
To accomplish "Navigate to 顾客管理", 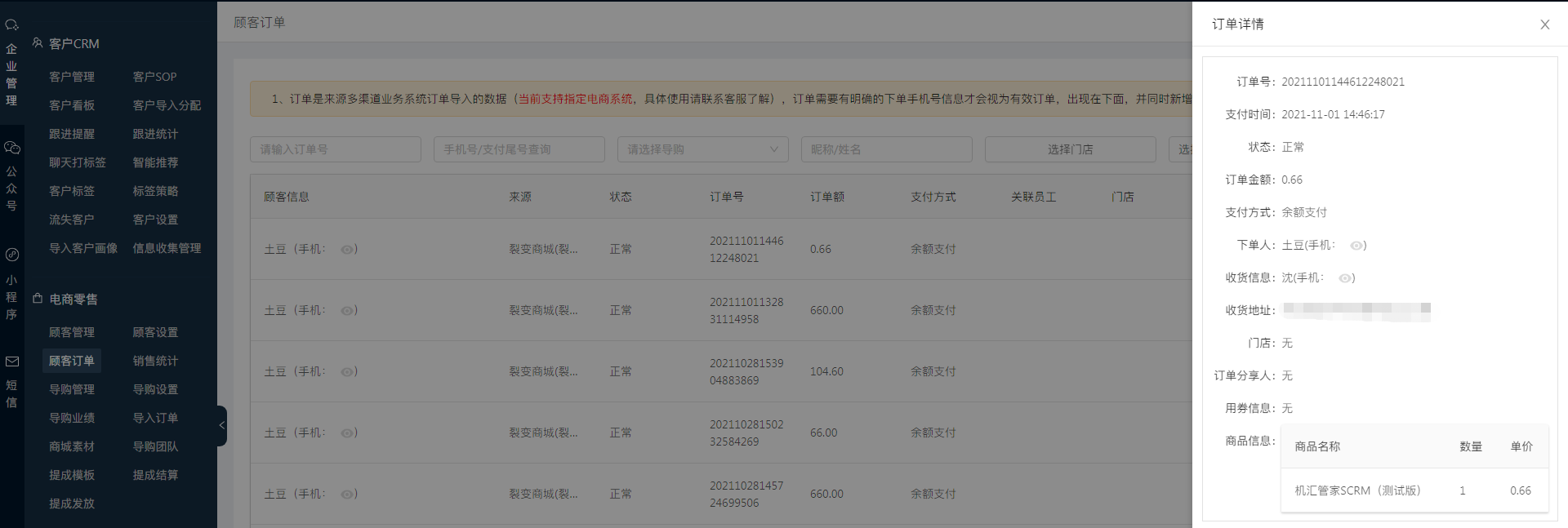I will click(x=72, y=332).
